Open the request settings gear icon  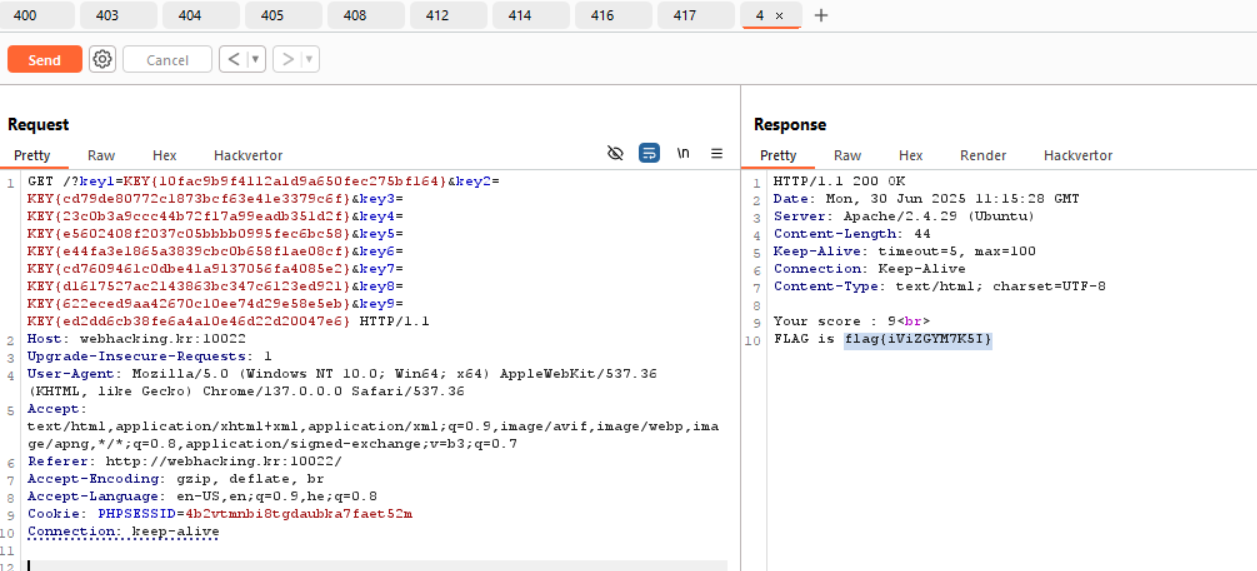pyautogui.click(x=102, y=59)
